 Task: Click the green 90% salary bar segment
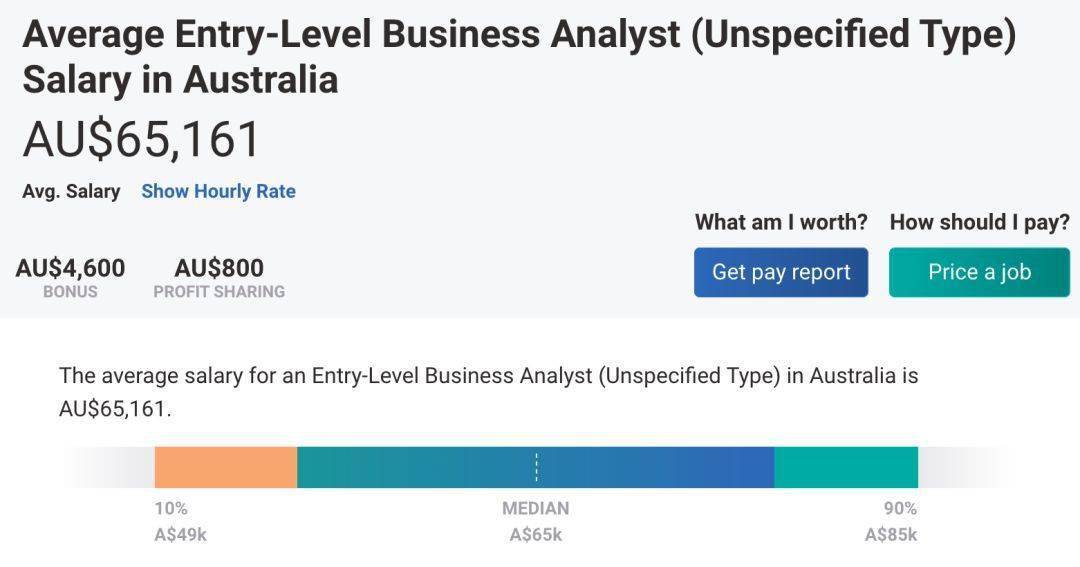(x=846, y=467)
